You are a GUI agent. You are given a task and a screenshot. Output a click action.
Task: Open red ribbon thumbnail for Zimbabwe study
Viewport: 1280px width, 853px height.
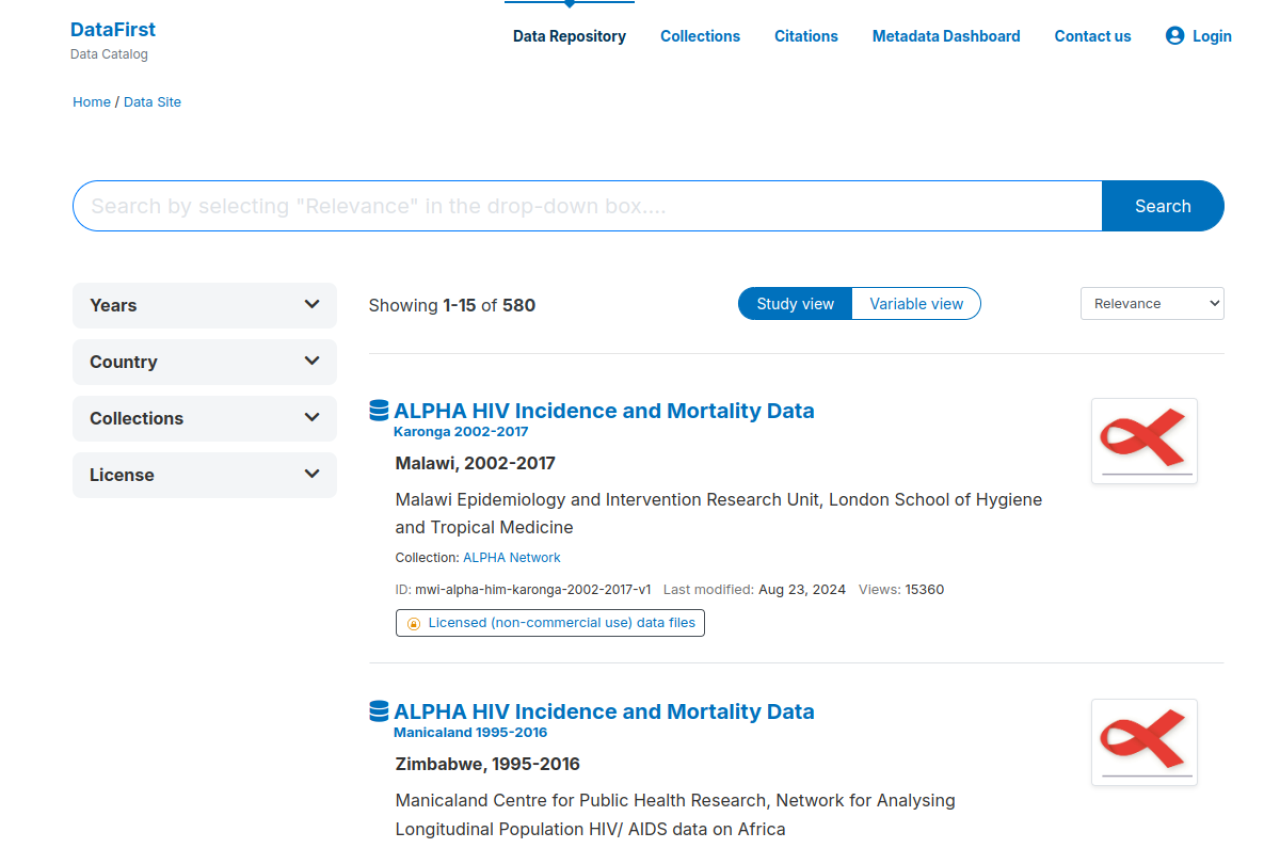coord(1144,742)
